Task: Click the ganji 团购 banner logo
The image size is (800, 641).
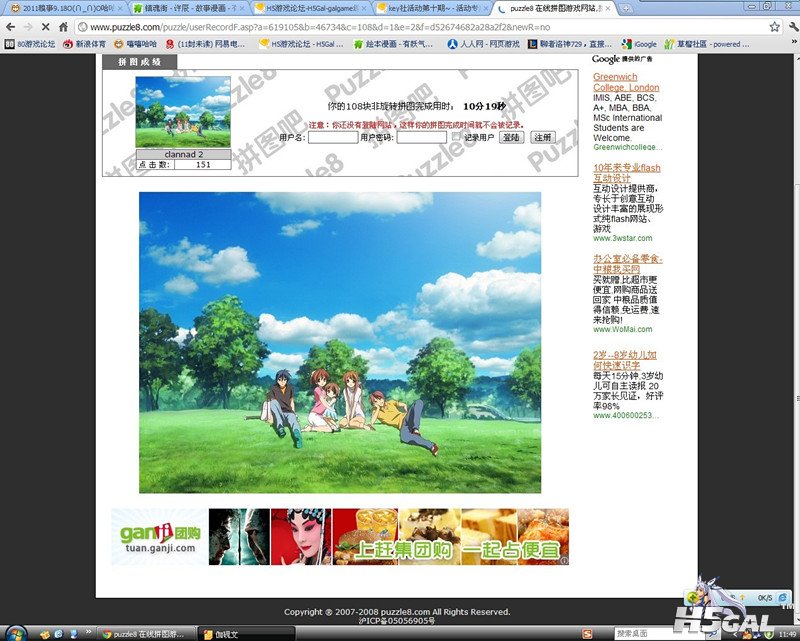Action: (160, 537)
